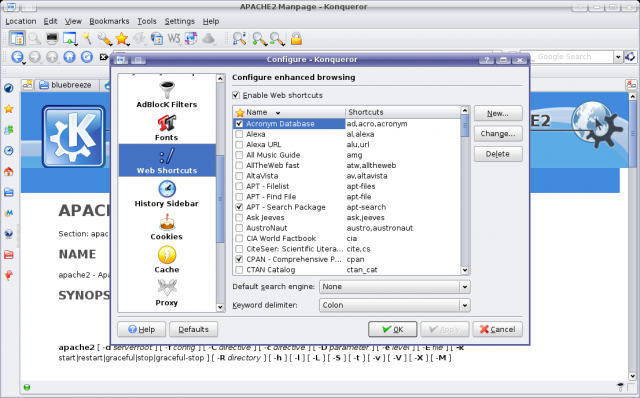Open the Location menu

[21, 21]
